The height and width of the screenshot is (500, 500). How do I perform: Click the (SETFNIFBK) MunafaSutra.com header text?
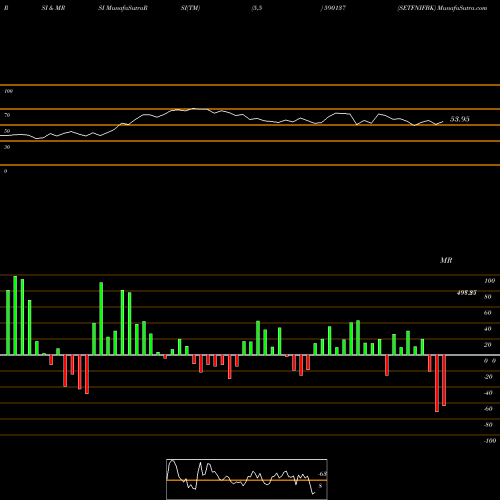click(x=442, y=8)
